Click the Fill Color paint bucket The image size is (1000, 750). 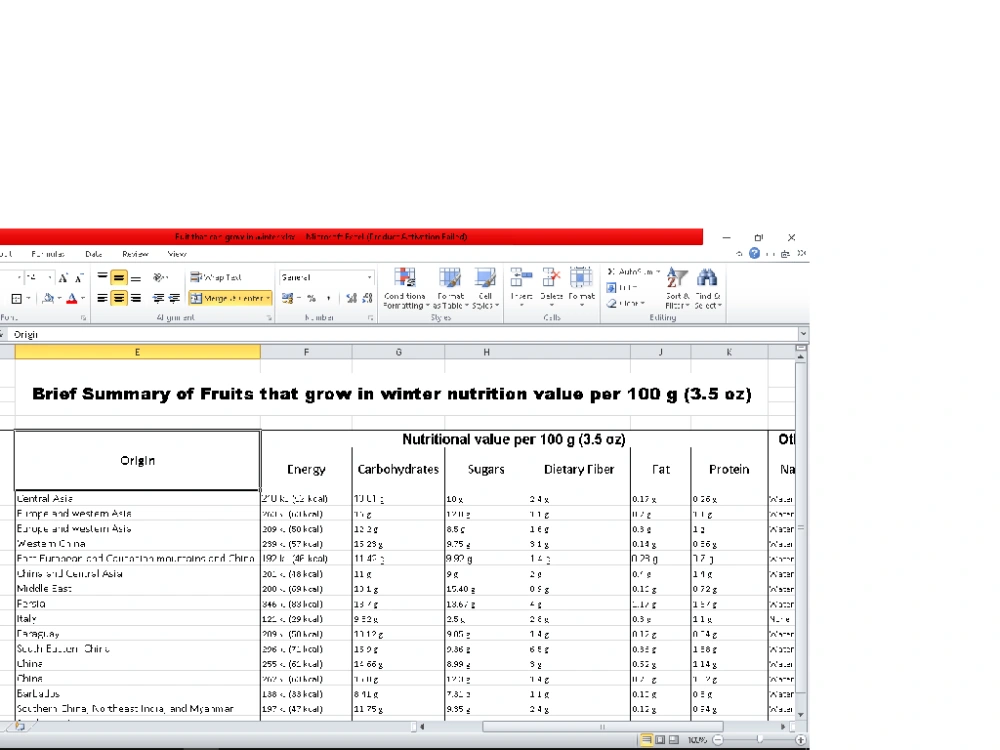(48, 298)
